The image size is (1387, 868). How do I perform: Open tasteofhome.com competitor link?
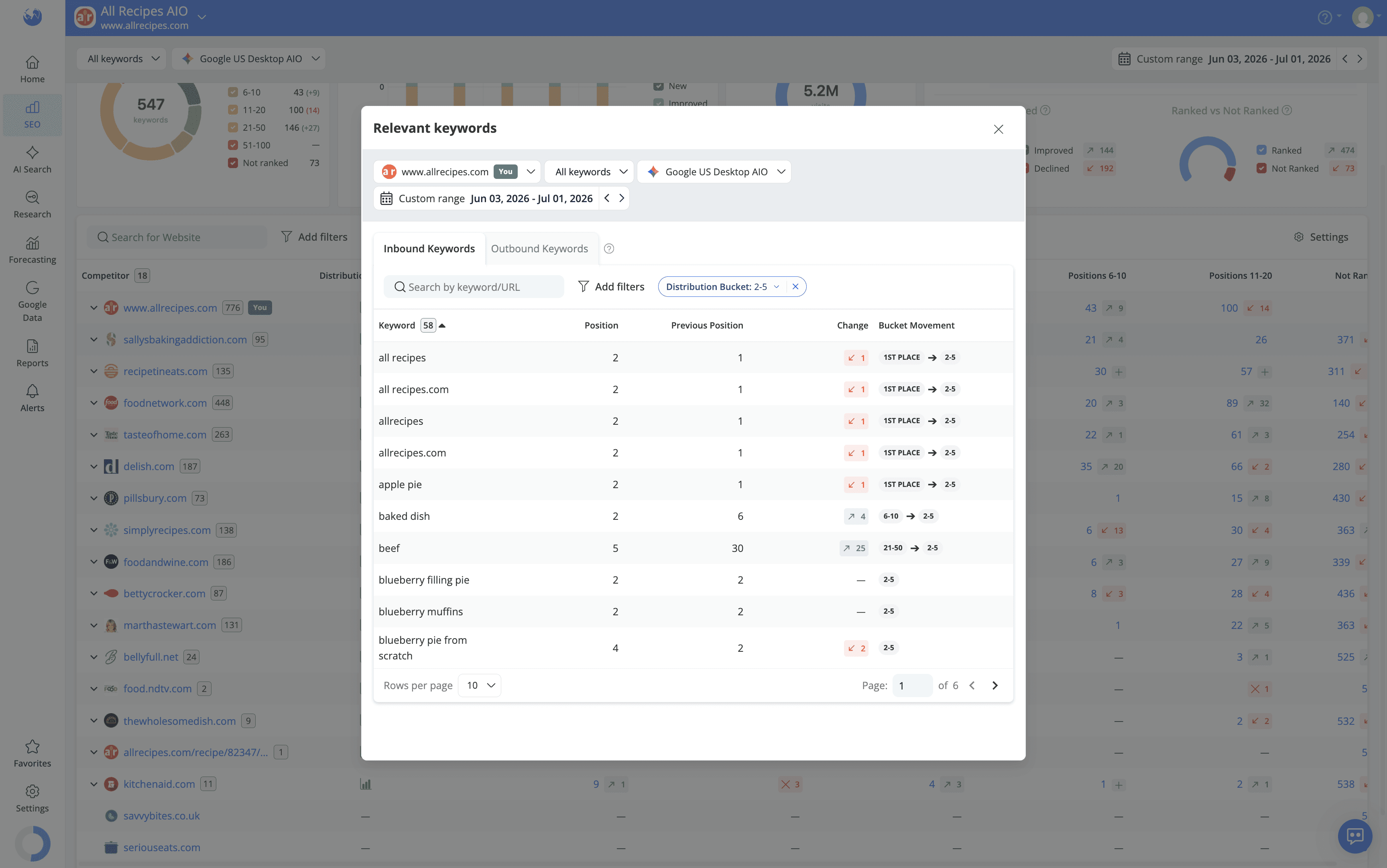pyautogui.click(x=165, y=434)
